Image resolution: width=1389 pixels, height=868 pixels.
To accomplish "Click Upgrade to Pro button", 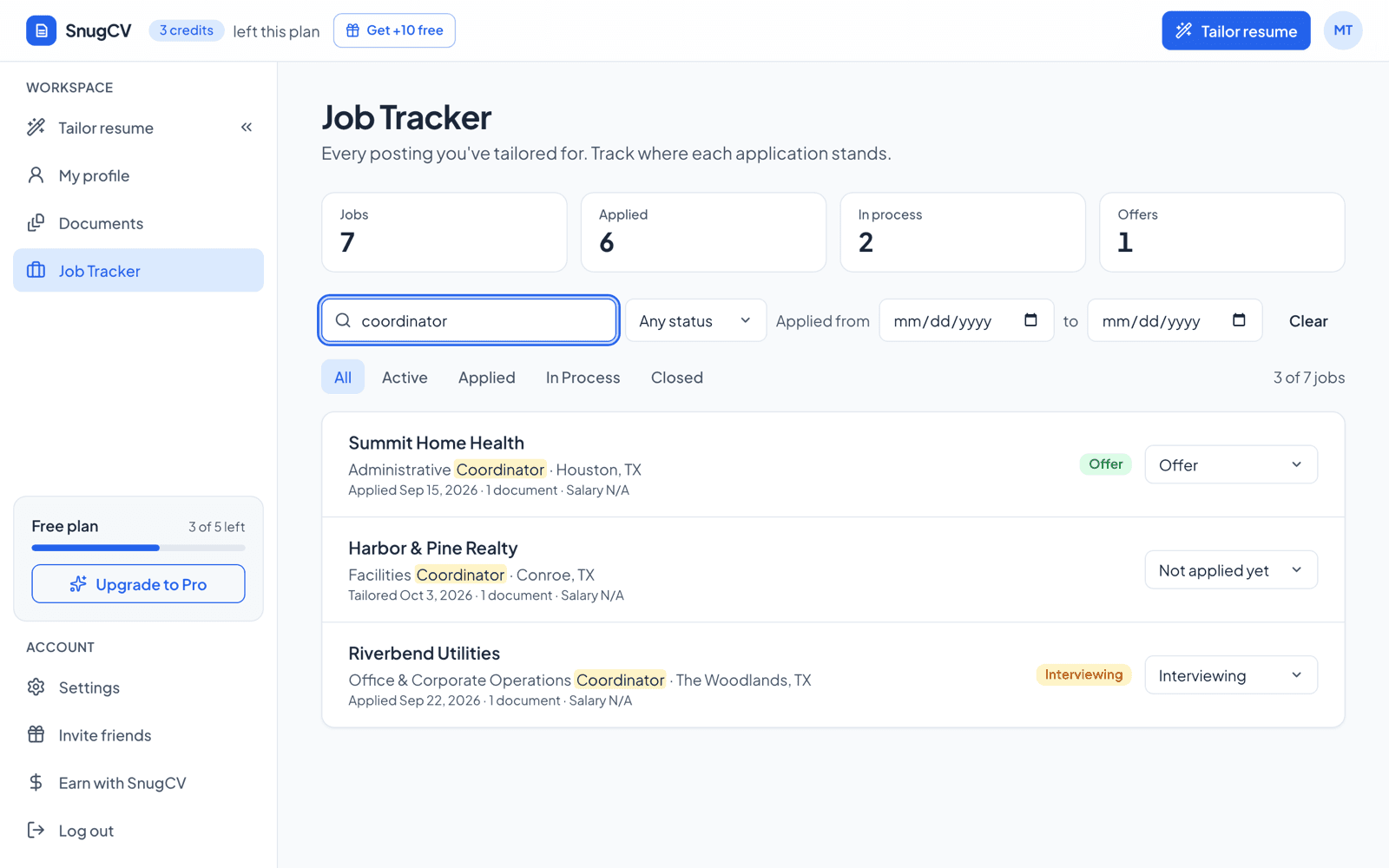I will 138,583.
